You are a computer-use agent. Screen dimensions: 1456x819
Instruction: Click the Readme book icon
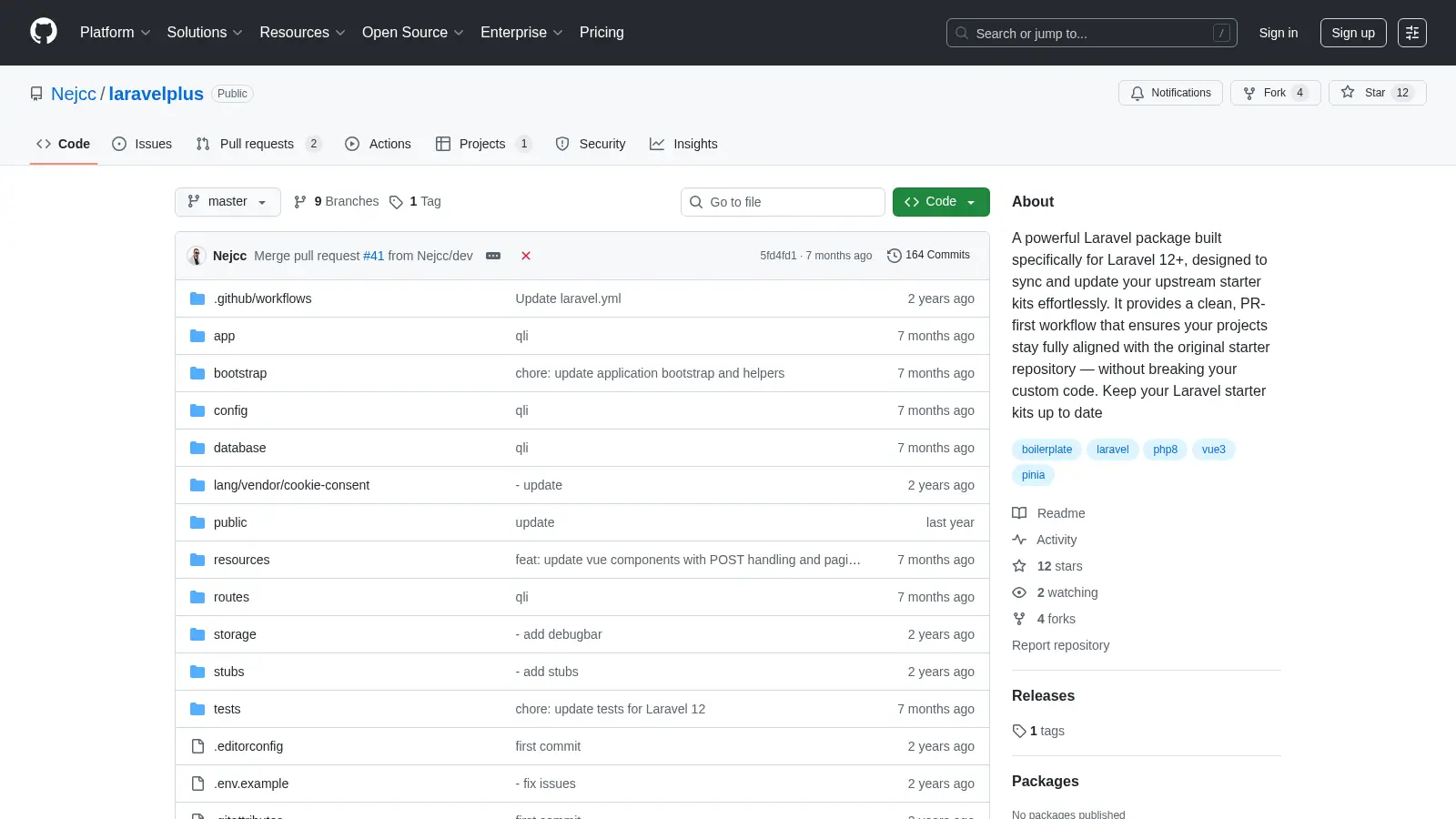pos(1019,513)
